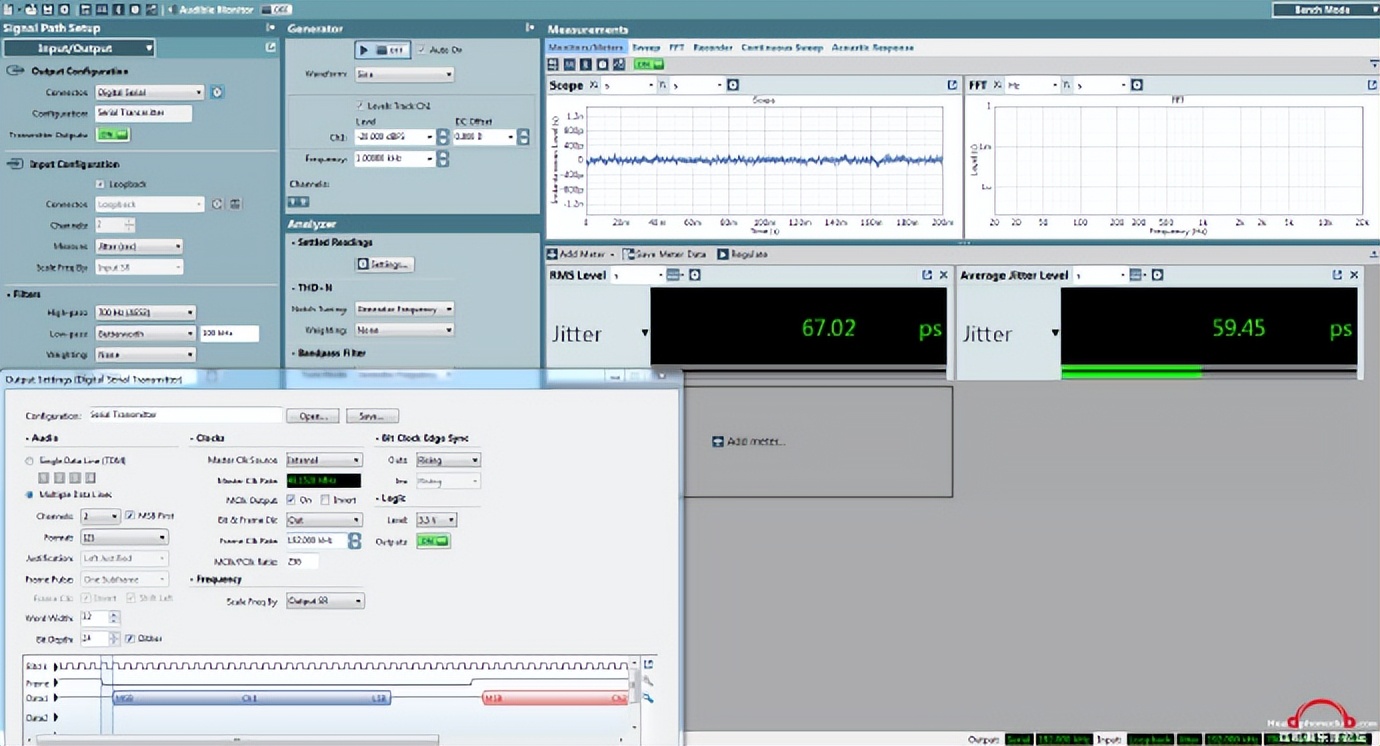Open the Waveform dropdown in Generator
Image resolution: width=1380 pixels, height=746 pixels.
coord(404,74)
